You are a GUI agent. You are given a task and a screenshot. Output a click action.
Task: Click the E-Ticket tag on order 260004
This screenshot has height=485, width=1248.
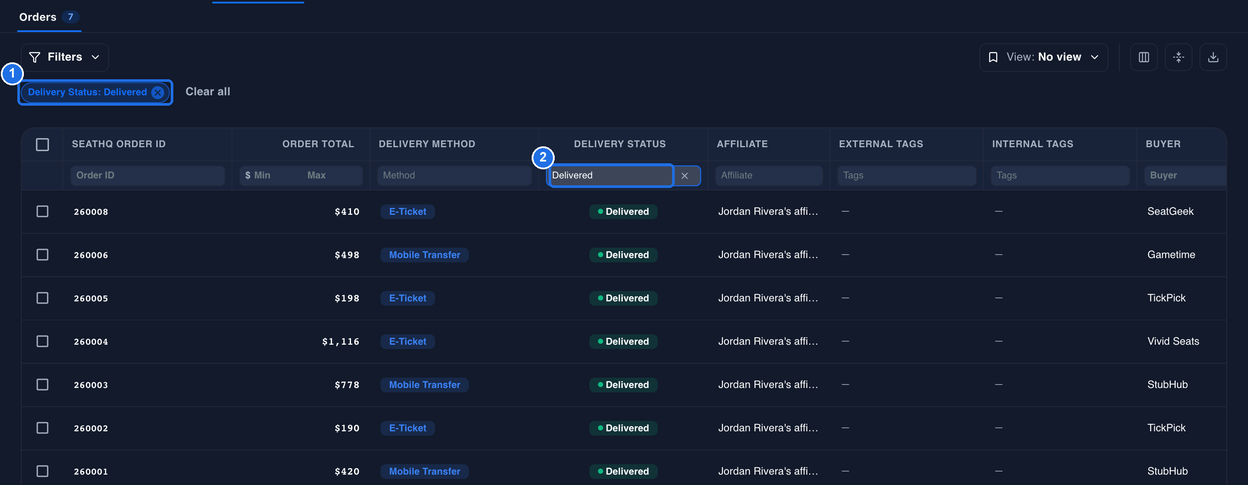[x=408, y=342]
